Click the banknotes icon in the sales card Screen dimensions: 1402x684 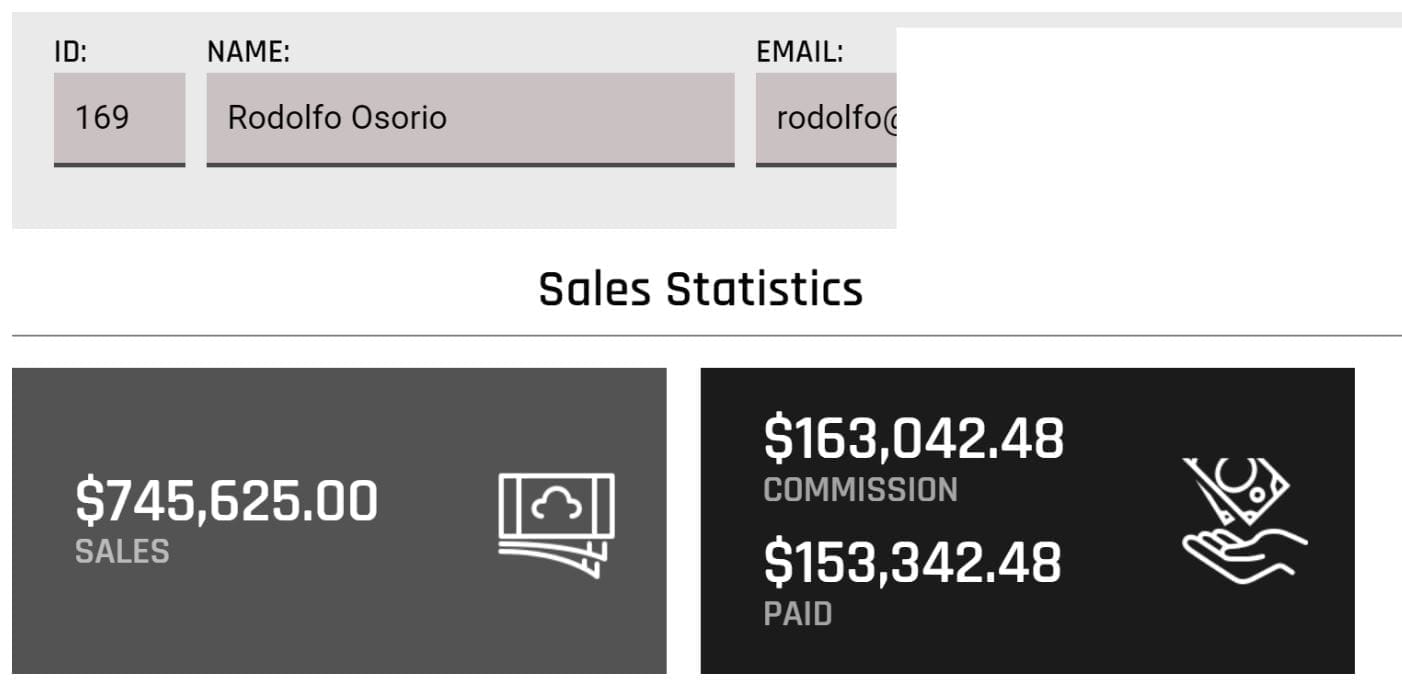(556, 525)
